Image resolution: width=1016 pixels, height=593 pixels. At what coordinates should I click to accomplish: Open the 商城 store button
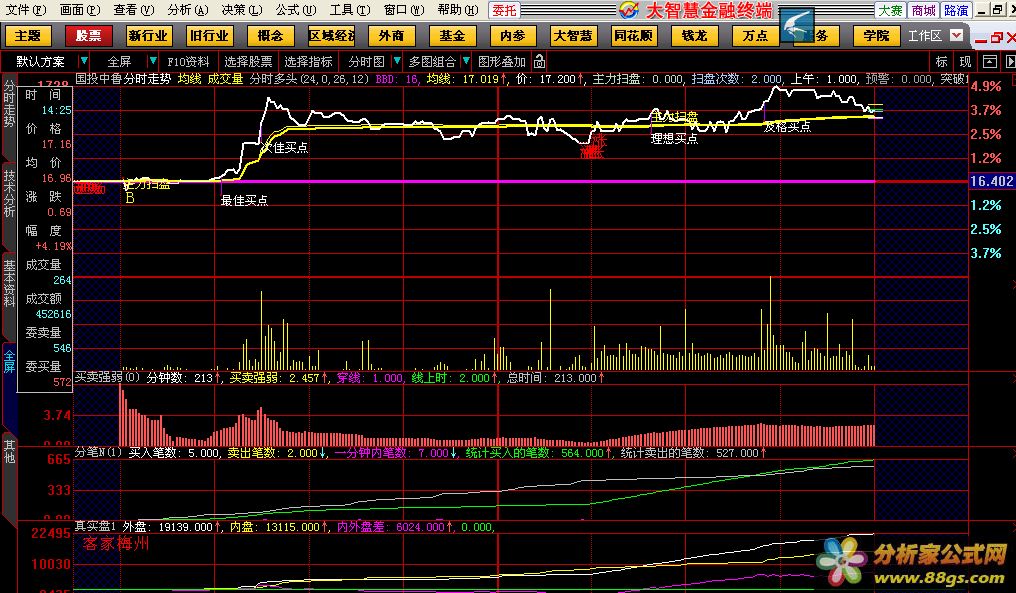pyautogui.click(x=923, y=10)
